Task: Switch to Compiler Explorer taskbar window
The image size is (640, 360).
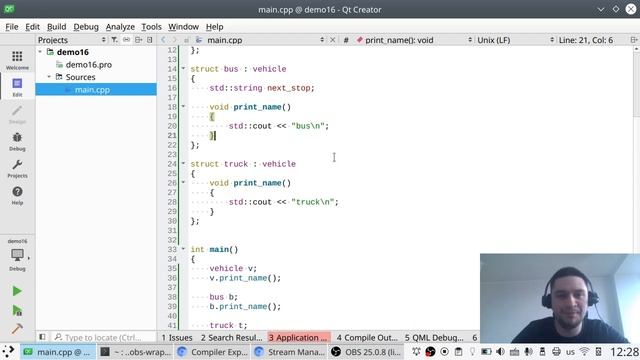Action: (213, 352)
